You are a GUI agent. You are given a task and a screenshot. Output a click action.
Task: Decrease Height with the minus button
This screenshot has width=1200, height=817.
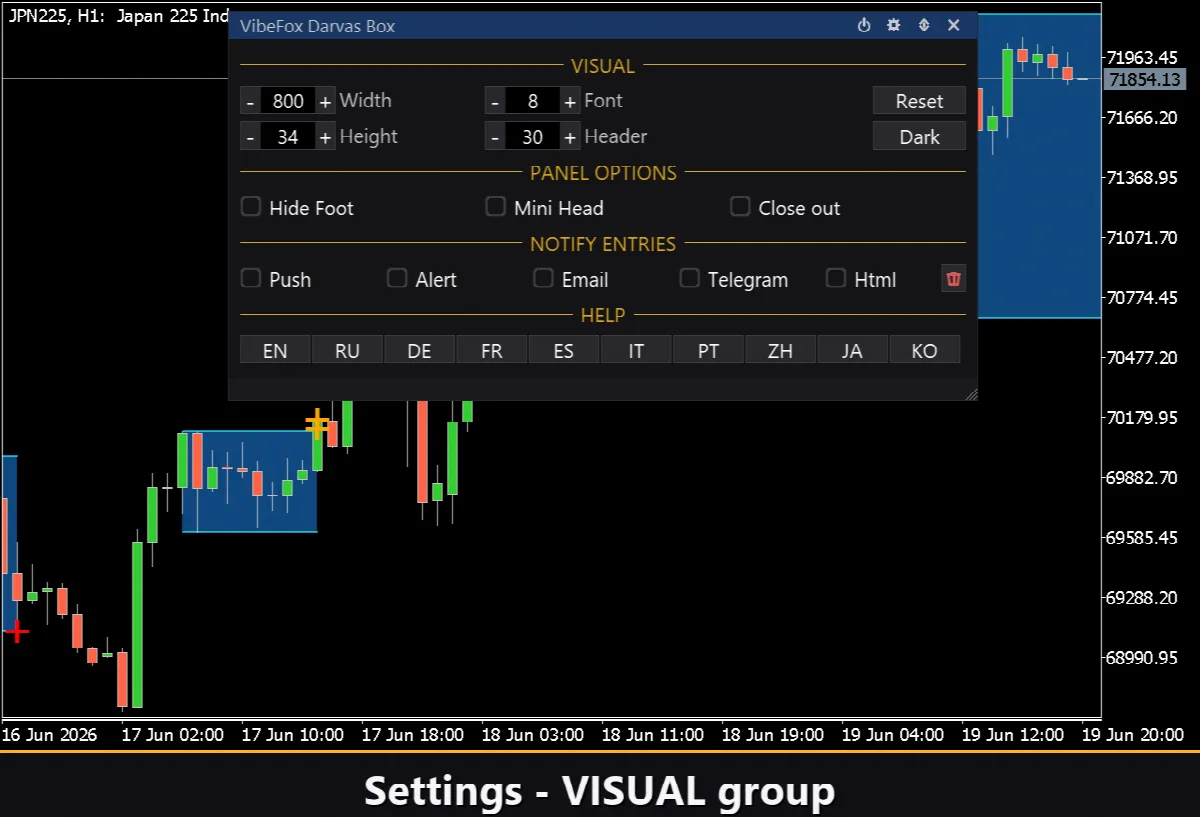point(250,137)
